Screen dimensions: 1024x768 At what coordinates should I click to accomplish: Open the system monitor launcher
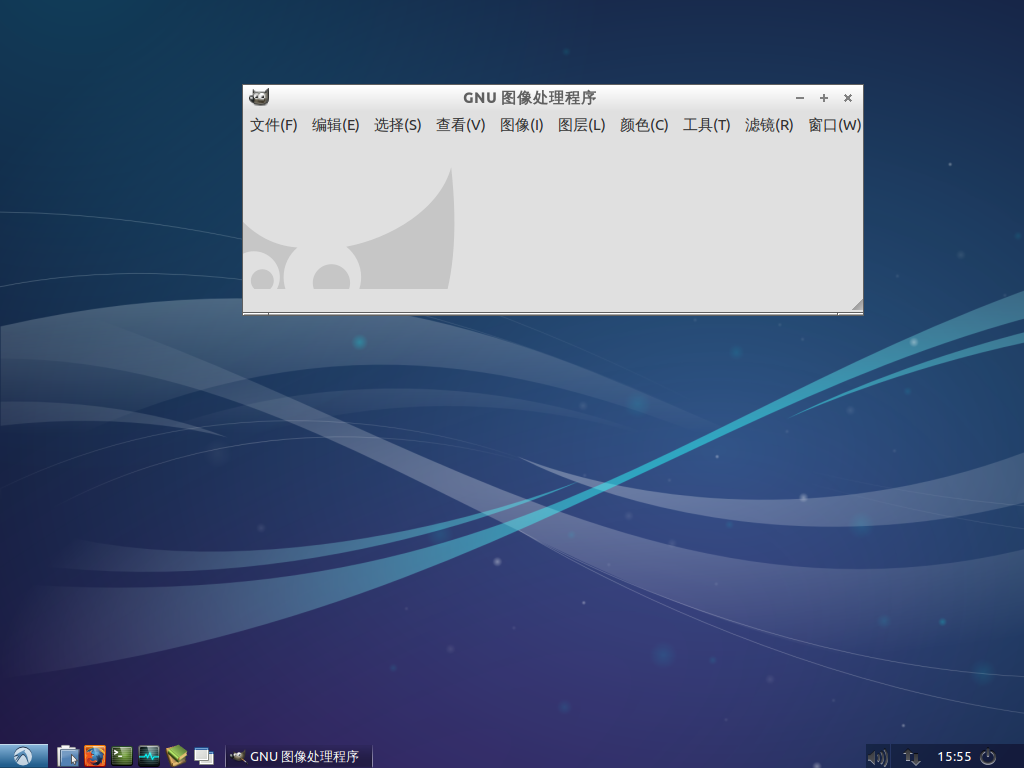point(149,756)
